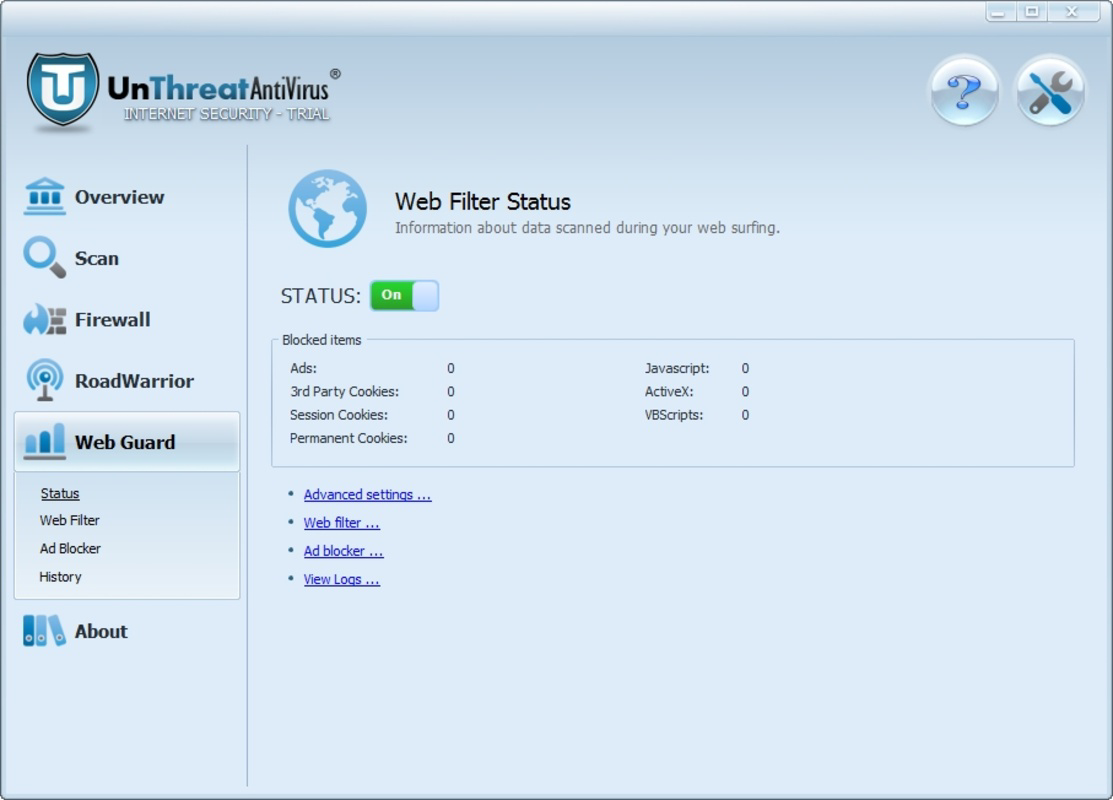Open the help question mark icon

click(963, 91)
